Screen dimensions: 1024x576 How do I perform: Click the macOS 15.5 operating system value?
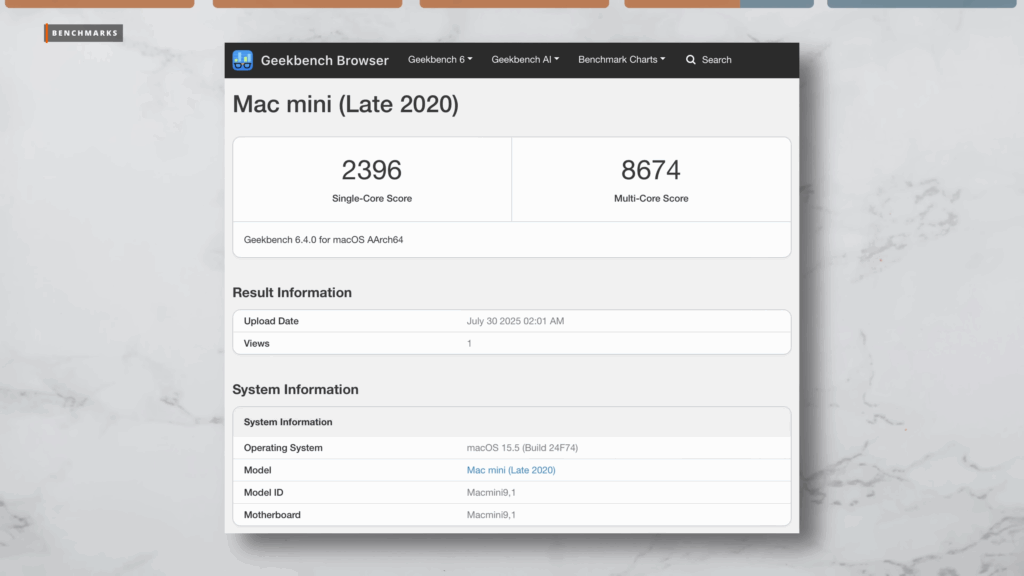click(x=522, y=448)
